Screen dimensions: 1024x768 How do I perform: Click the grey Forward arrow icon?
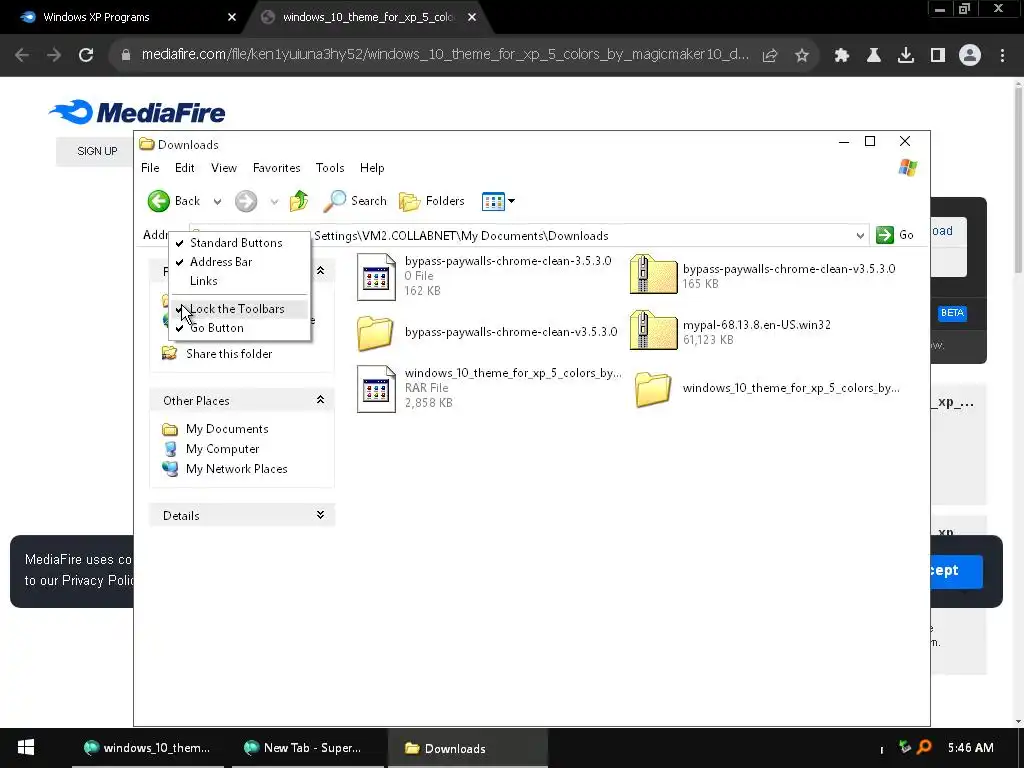pos(246,201)
